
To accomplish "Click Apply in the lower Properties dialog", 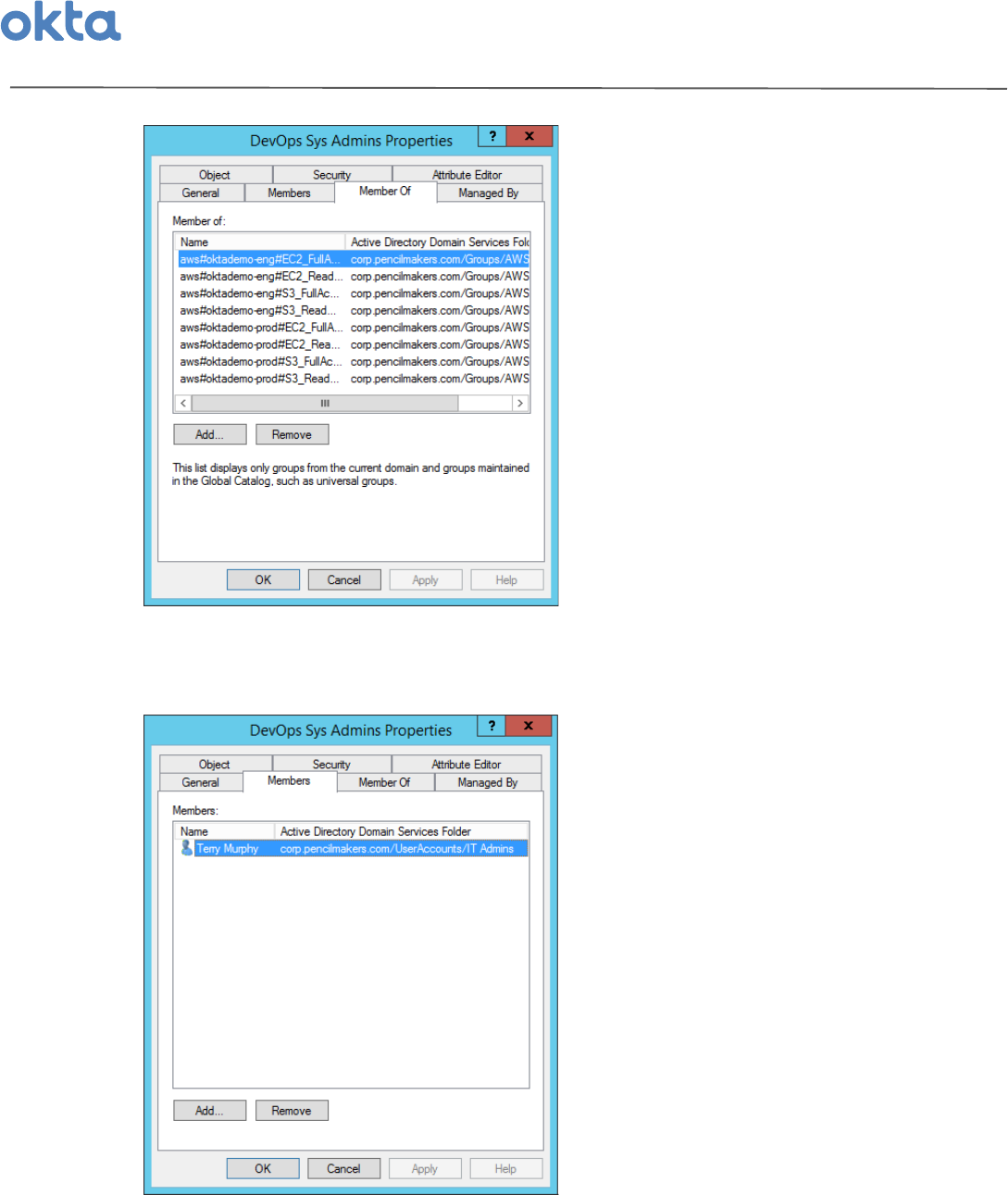I will click(x=425, y=1168).
